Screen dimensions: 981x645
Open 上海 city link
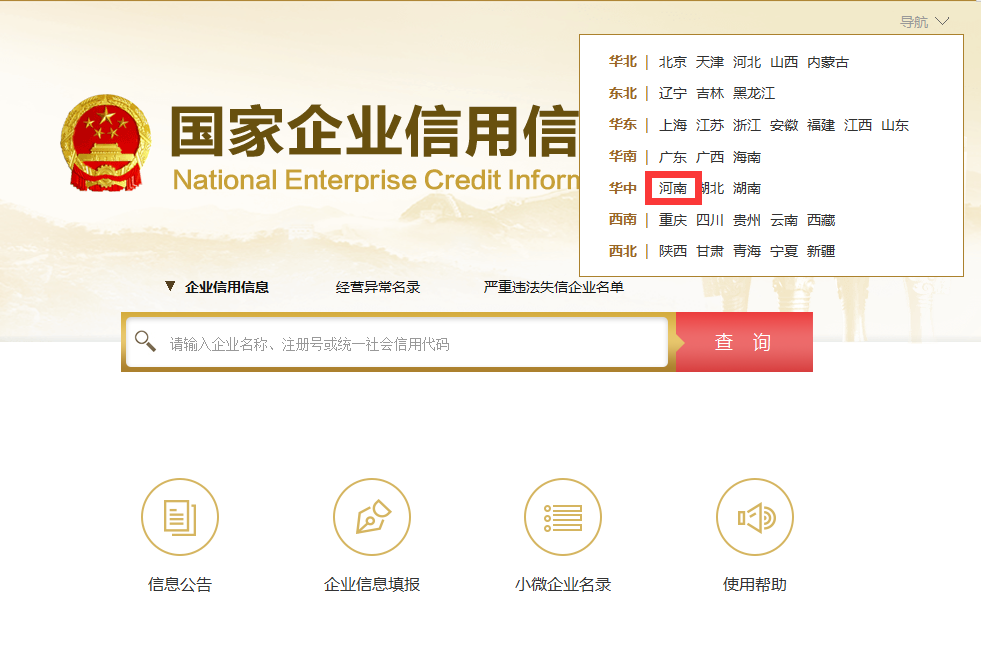tap(673, 125)
